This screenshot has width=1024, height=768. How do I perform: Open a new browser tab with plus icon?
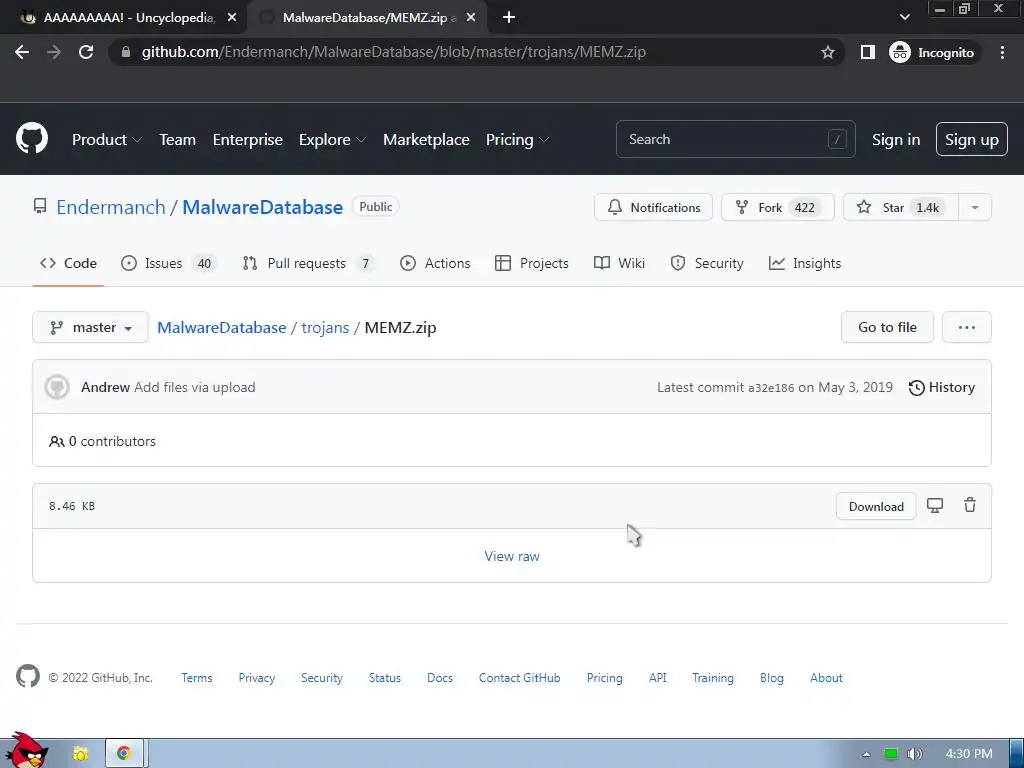click(x=509, y=18)
